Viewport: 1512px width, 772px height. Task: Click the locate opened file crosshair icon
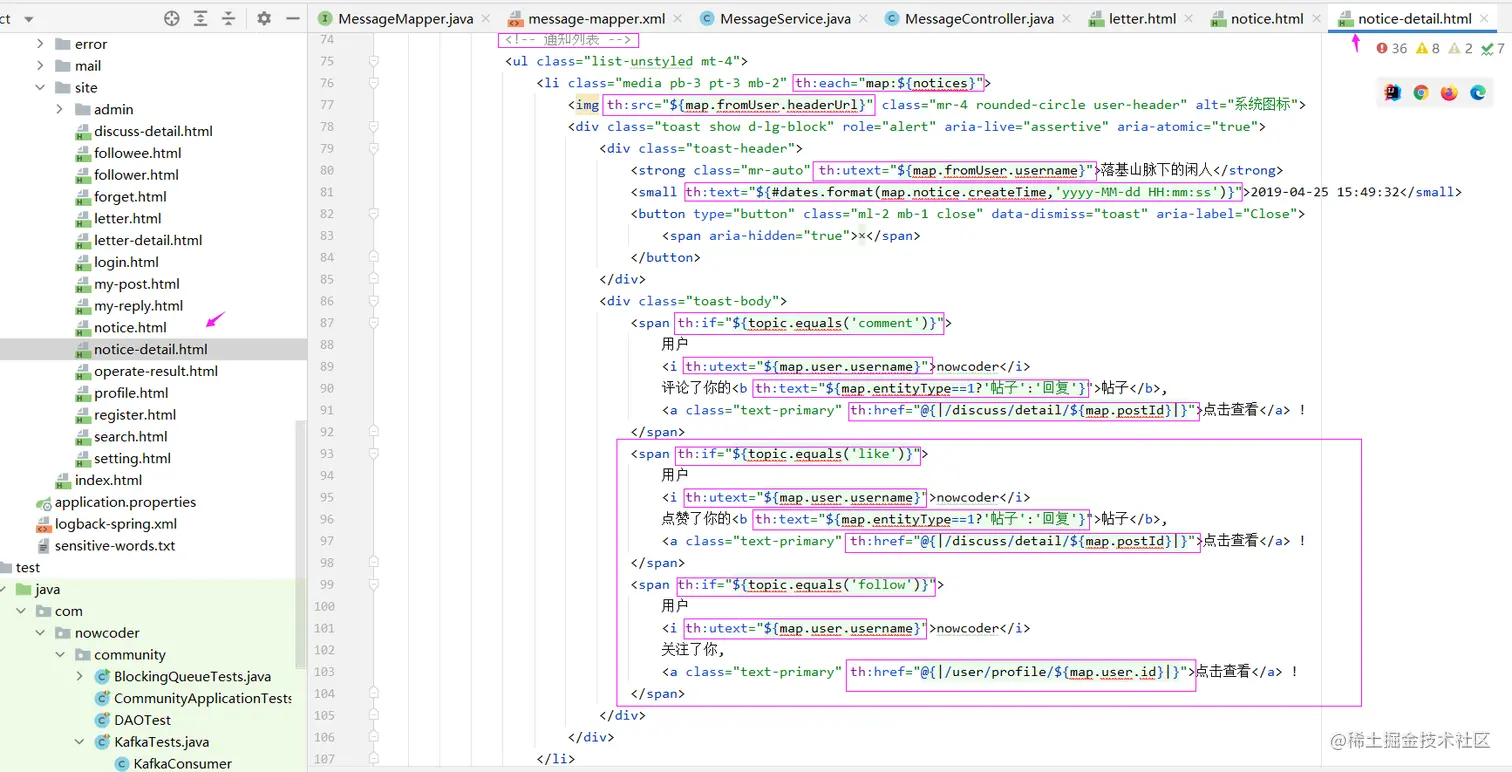[x=172, y=18]
